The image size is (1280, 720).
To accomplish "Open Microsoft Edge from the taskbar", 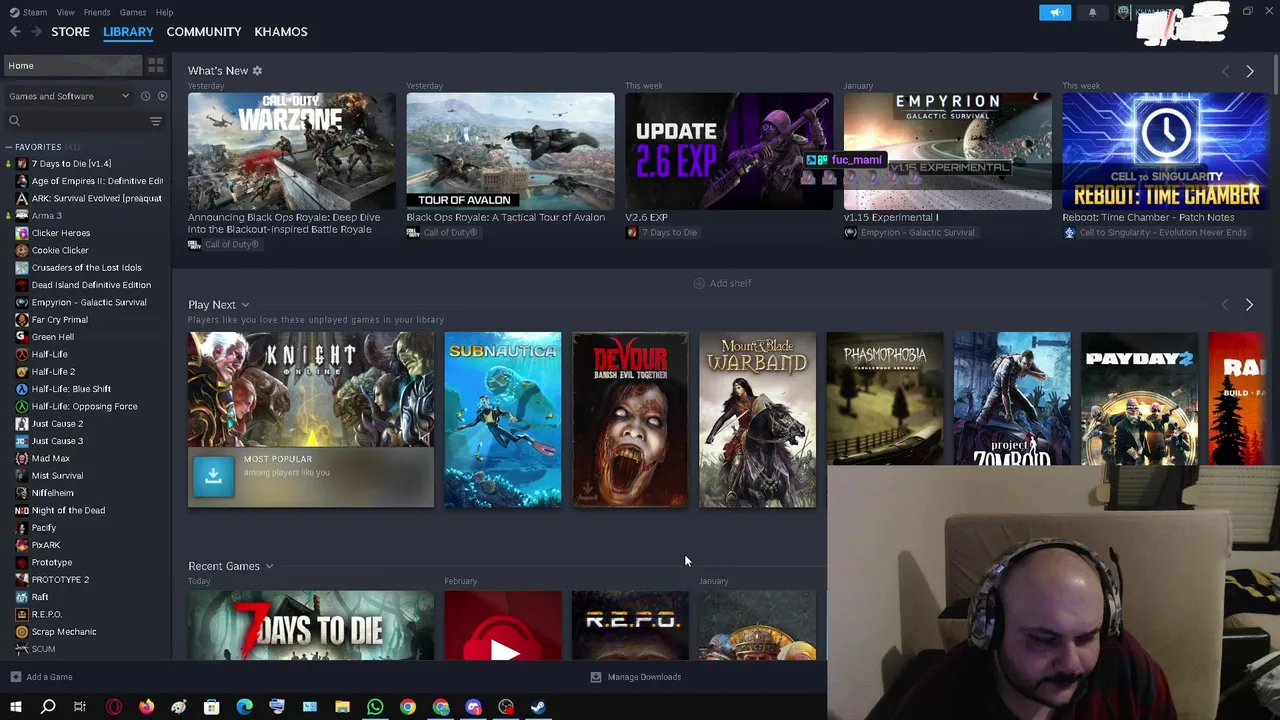I will (244, 707).
